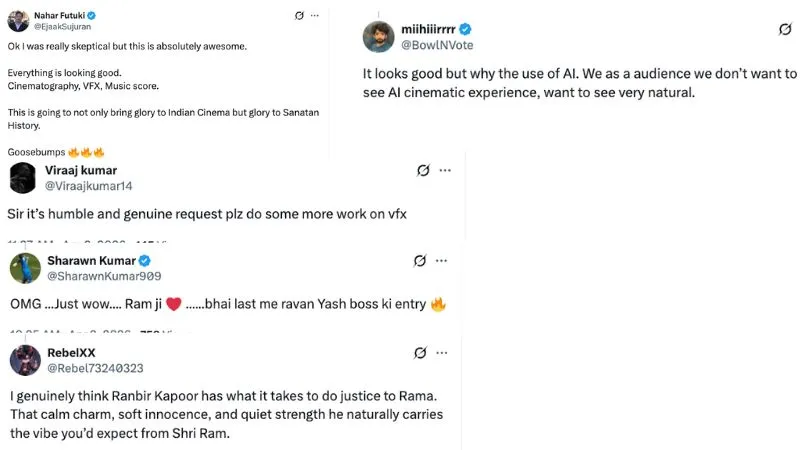The image size is (800, 450).
Task: Click Grok icon on Viraaj kumar's tweet
Action: [x=423, y=171]
